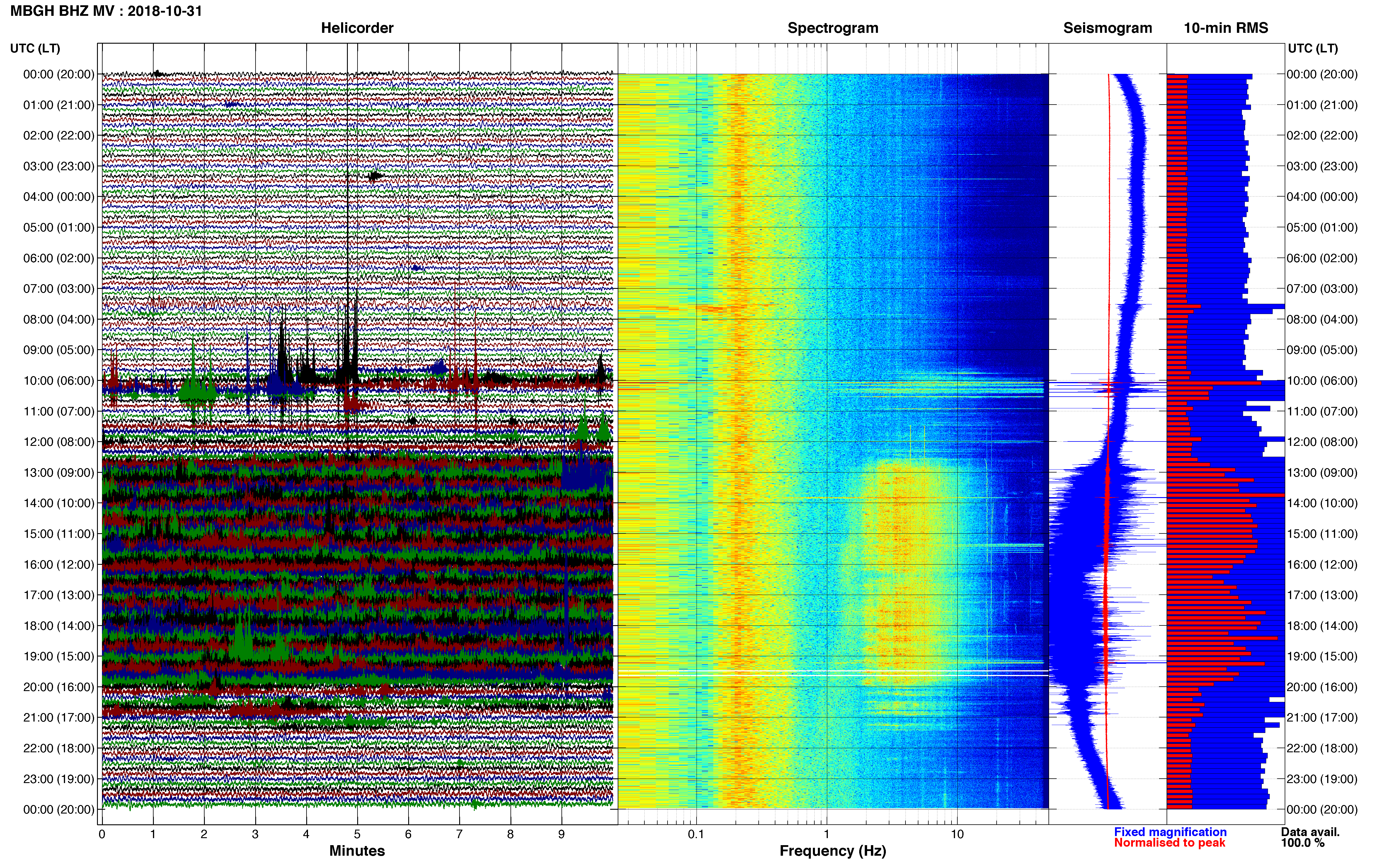Click the Minutes axis label
The image size is (1389, 868).
click(357, 851)
